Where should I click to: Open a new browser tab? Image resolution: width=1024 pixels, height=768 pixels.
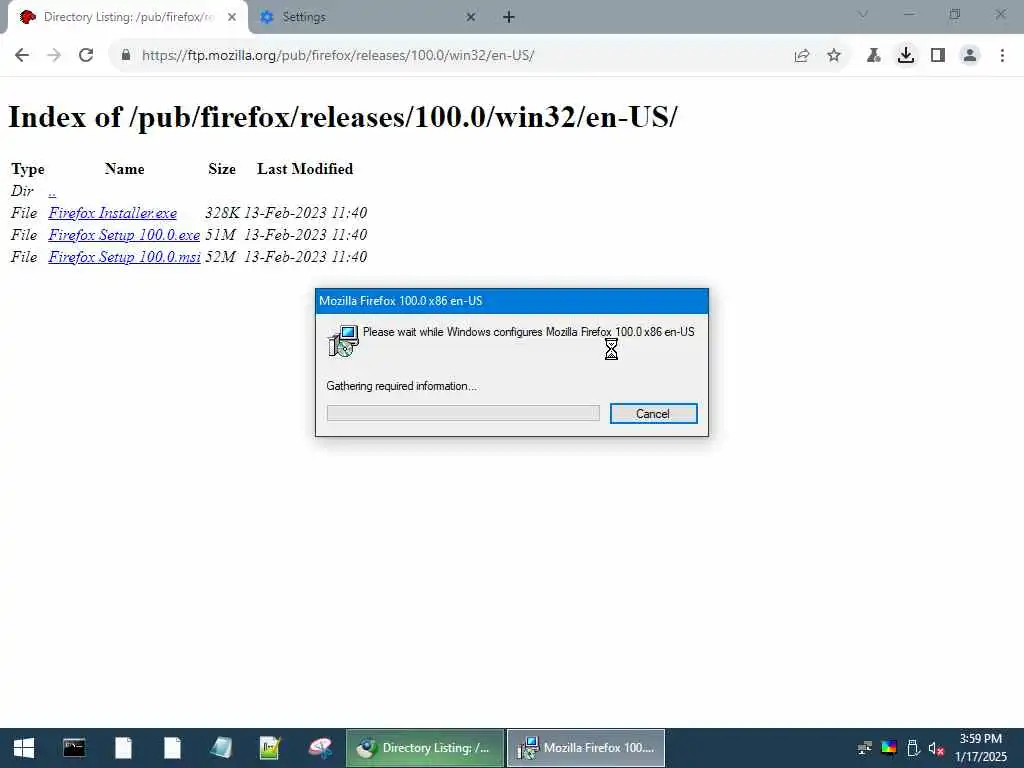click(x=509, y=17)
